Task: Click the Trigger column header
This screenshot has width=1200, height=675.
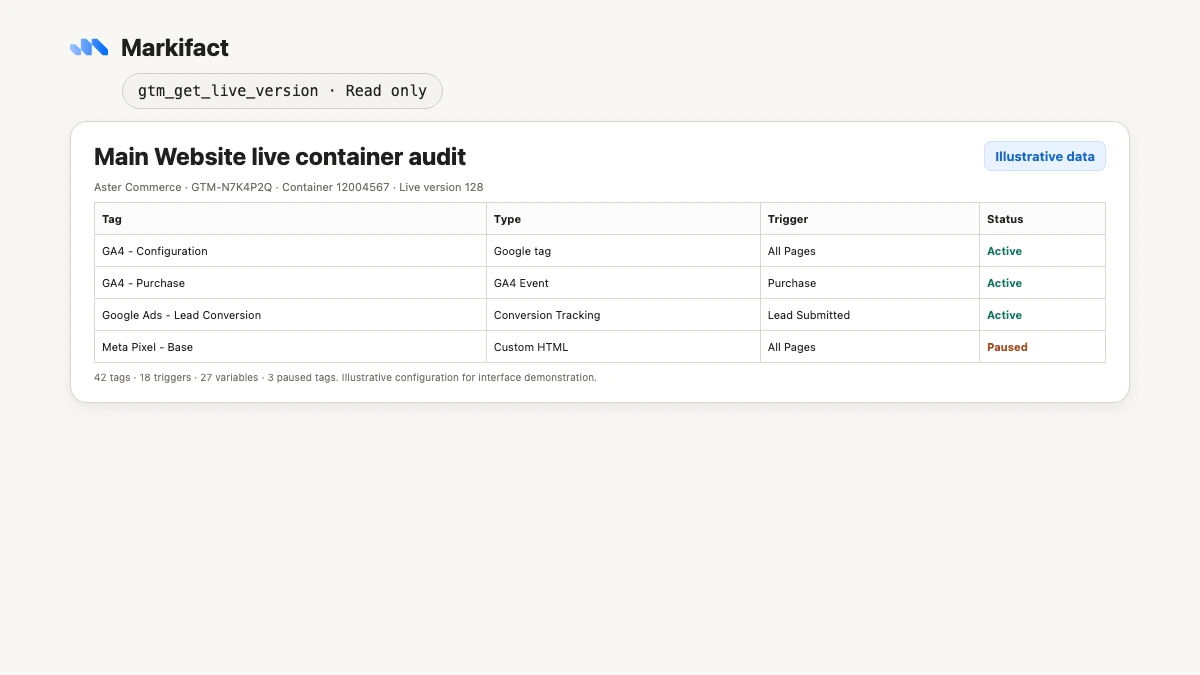Action: (x=870, y=219)
